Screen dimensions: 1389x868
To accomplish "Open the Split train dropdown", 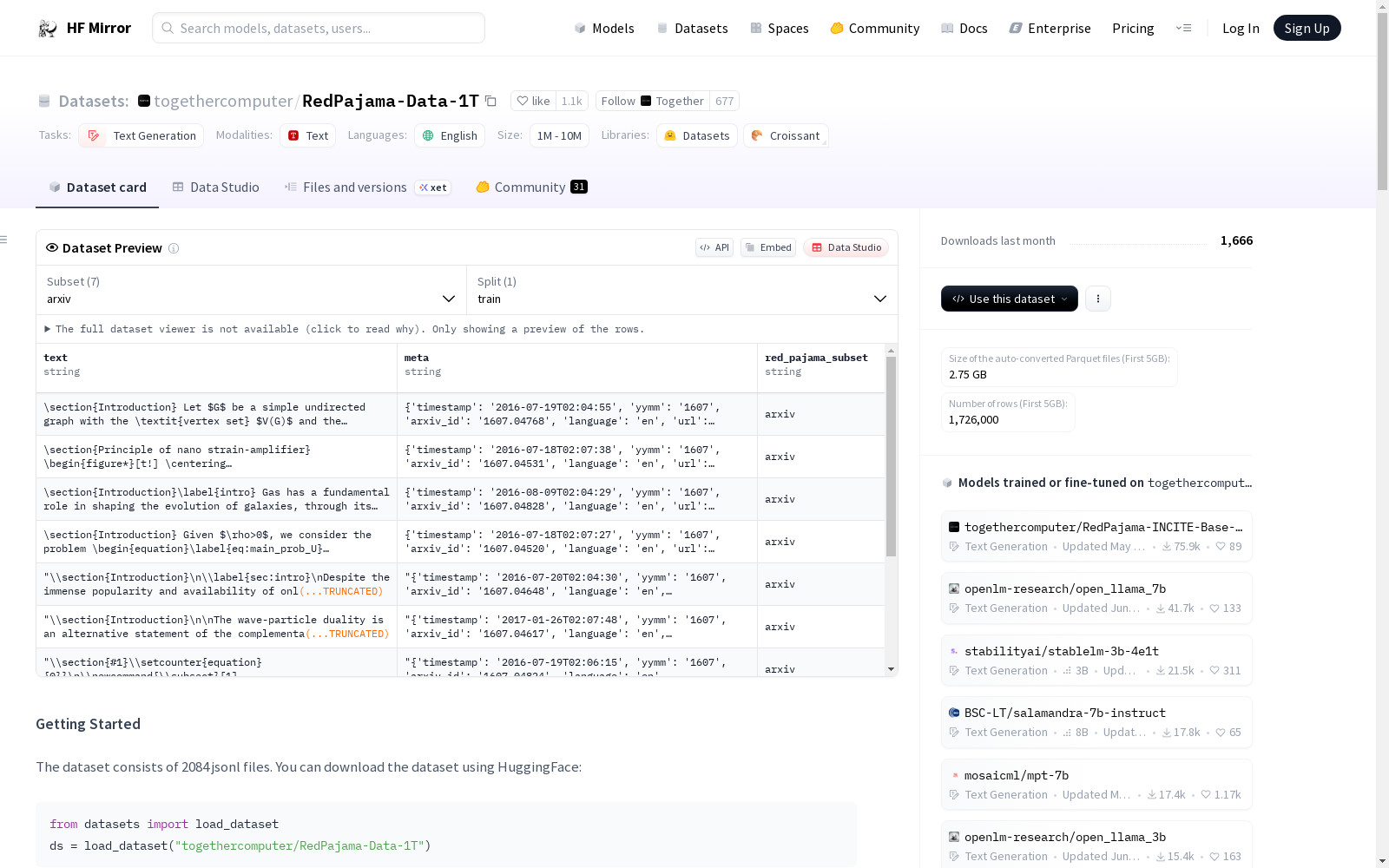I will coord(681,291).
